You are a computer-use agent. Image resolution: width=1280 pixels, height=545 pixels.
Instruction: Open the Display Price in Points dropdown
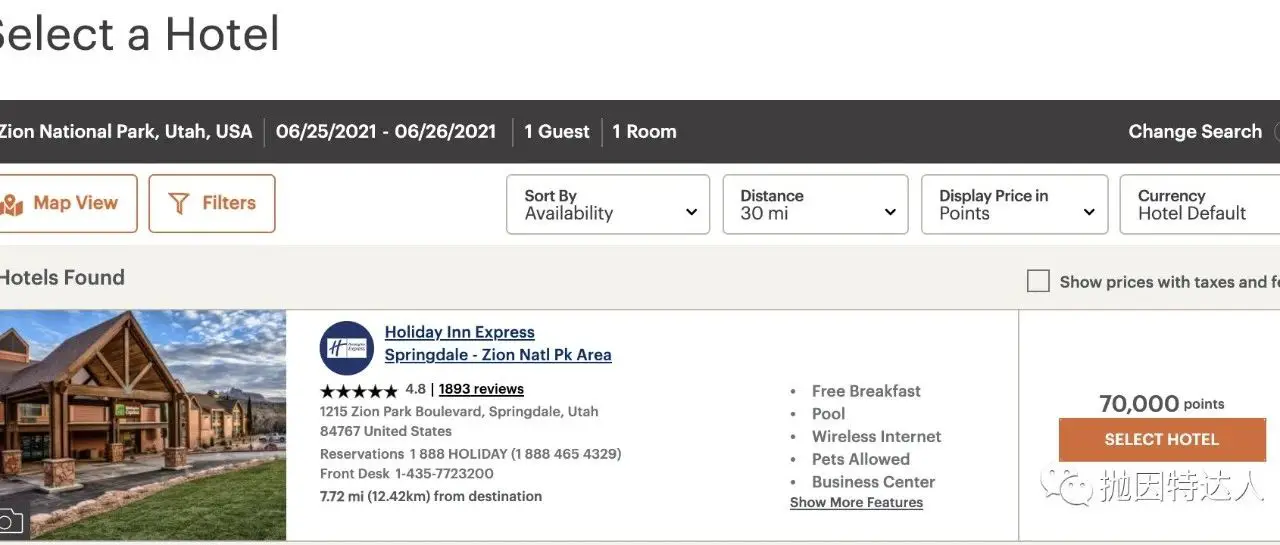coord(1015,205)
